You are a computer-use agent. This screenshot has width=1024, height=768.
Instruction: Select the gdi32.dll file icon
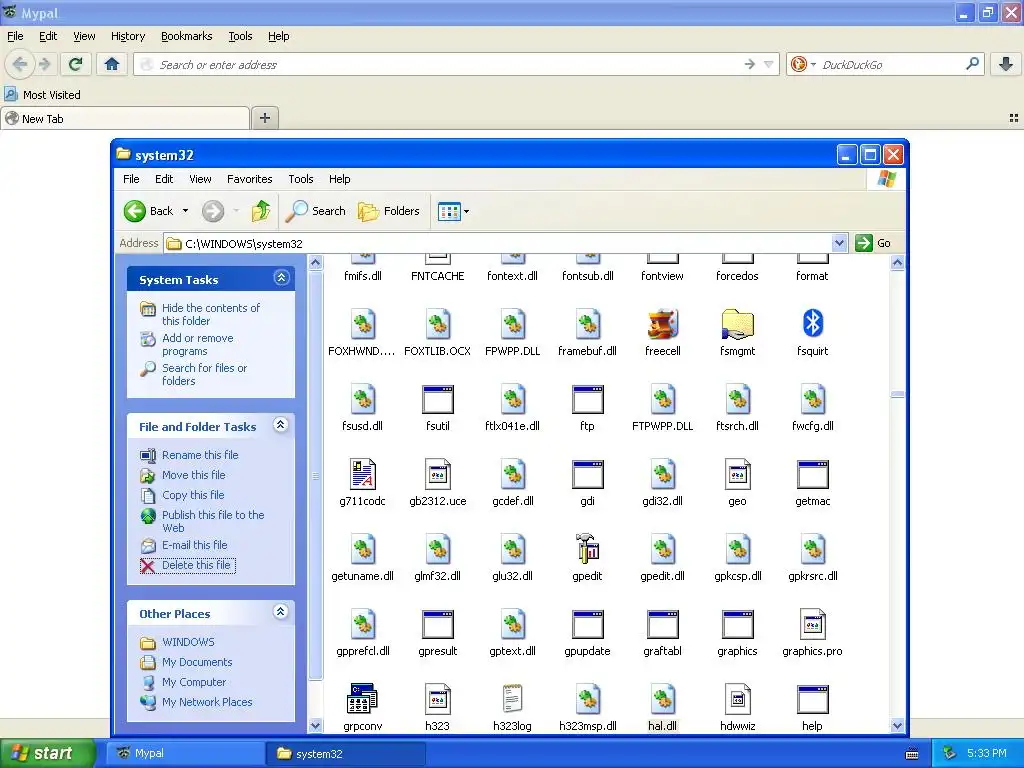coord(662,474)
